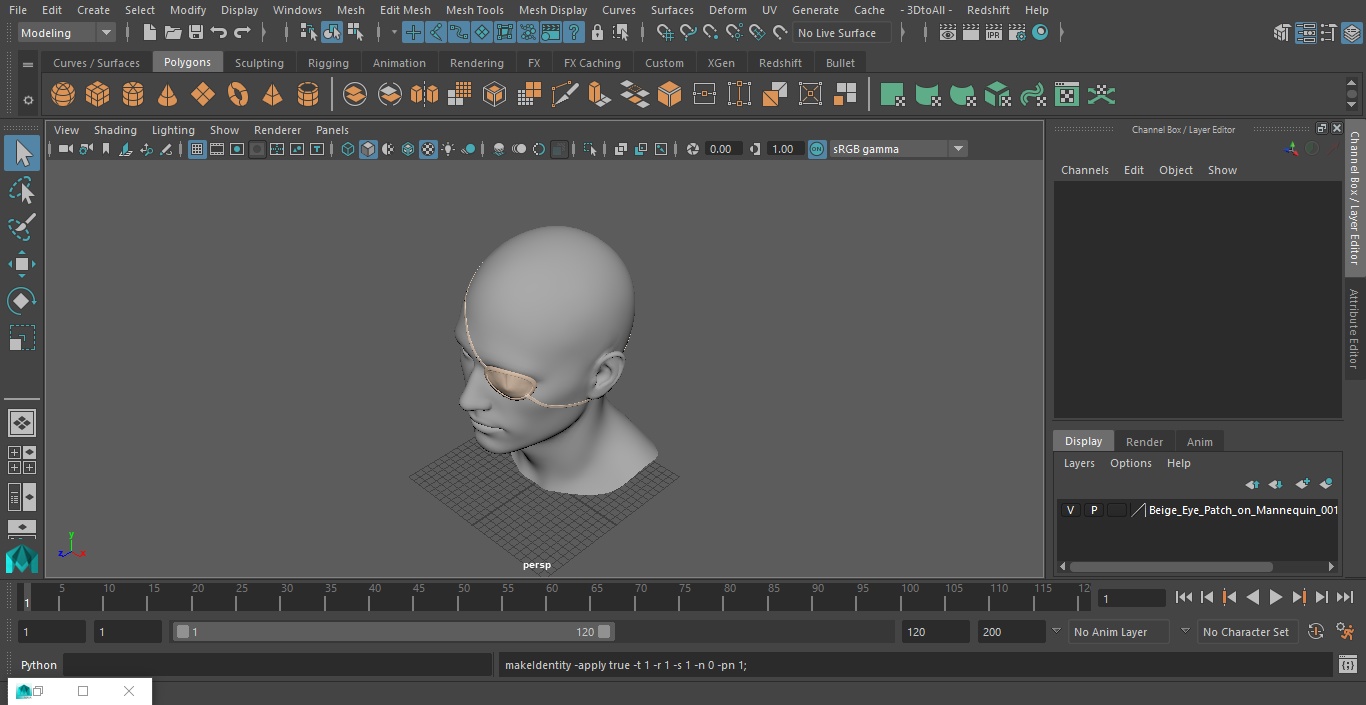
Task: Activate the Rotate tool in toolbox
Action: [x=21, y=301]
